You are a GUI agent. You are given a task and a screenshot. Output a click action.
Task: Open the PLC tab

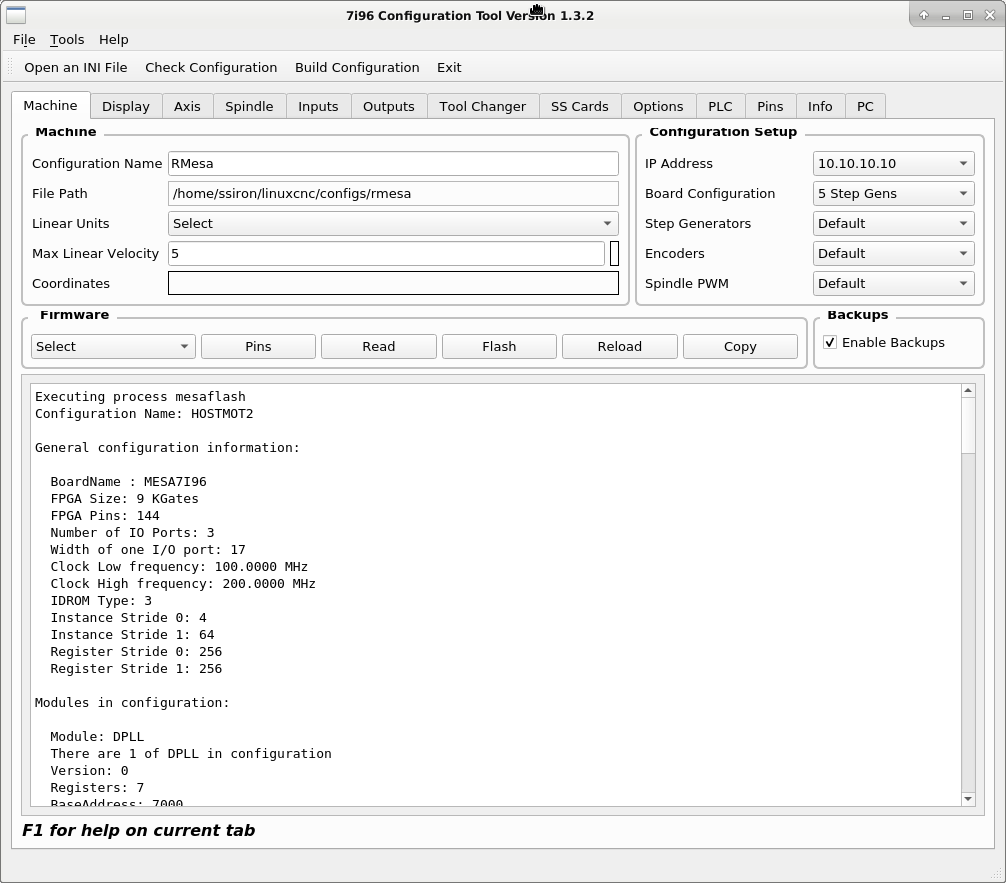pyautogui.click(x=720, y=107)
